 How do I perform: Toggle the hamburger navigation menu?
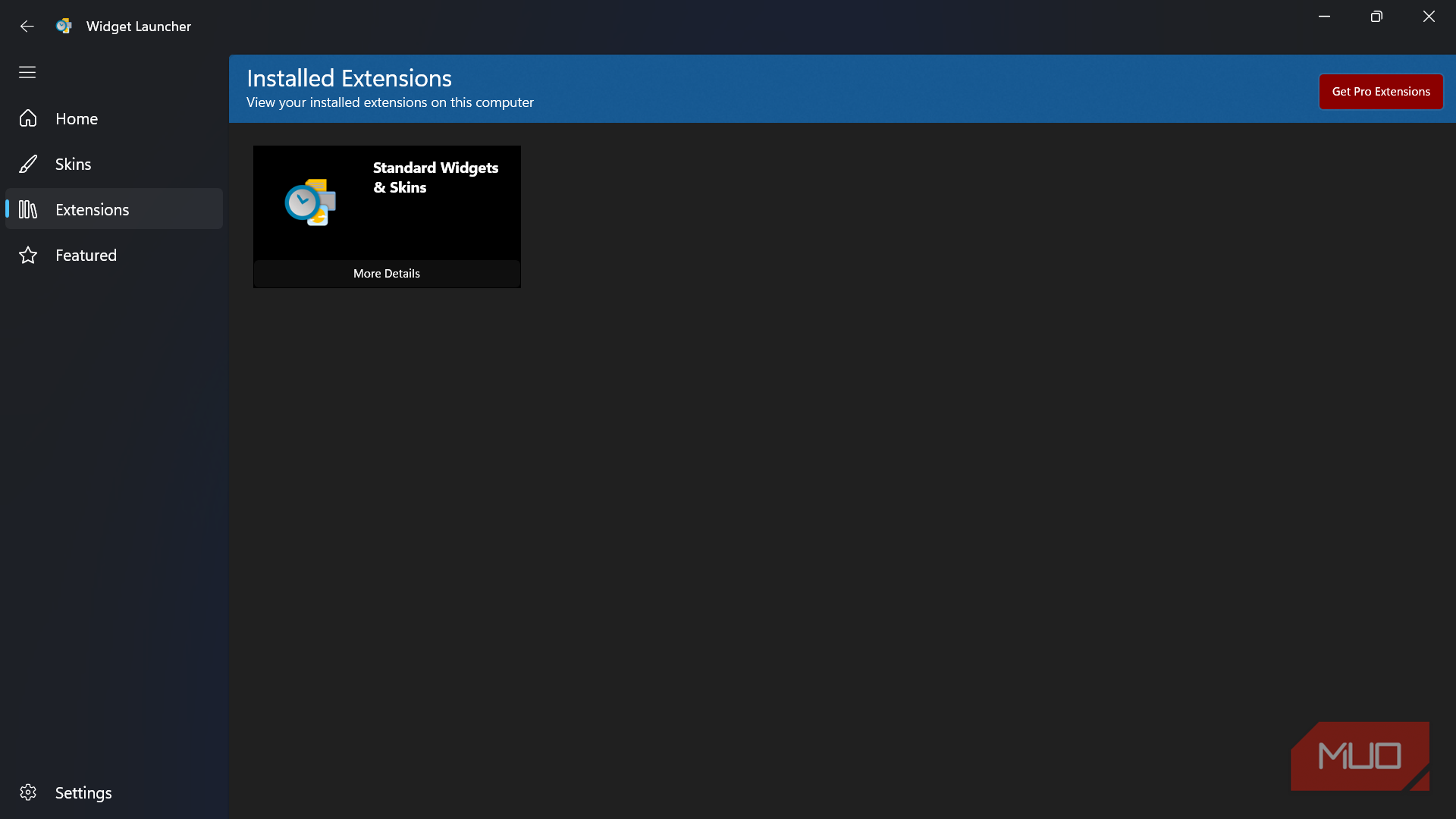tap(27, 72)
